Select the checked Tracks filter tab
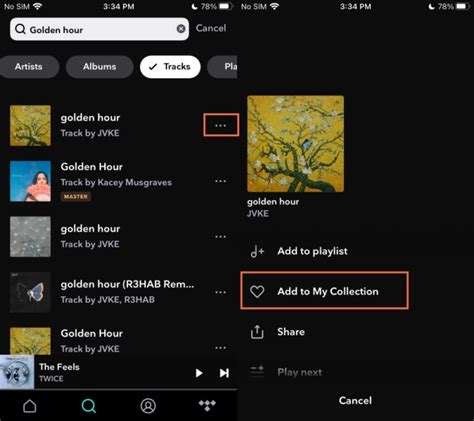This screenshot has width=474, height=421. point(170,67)
